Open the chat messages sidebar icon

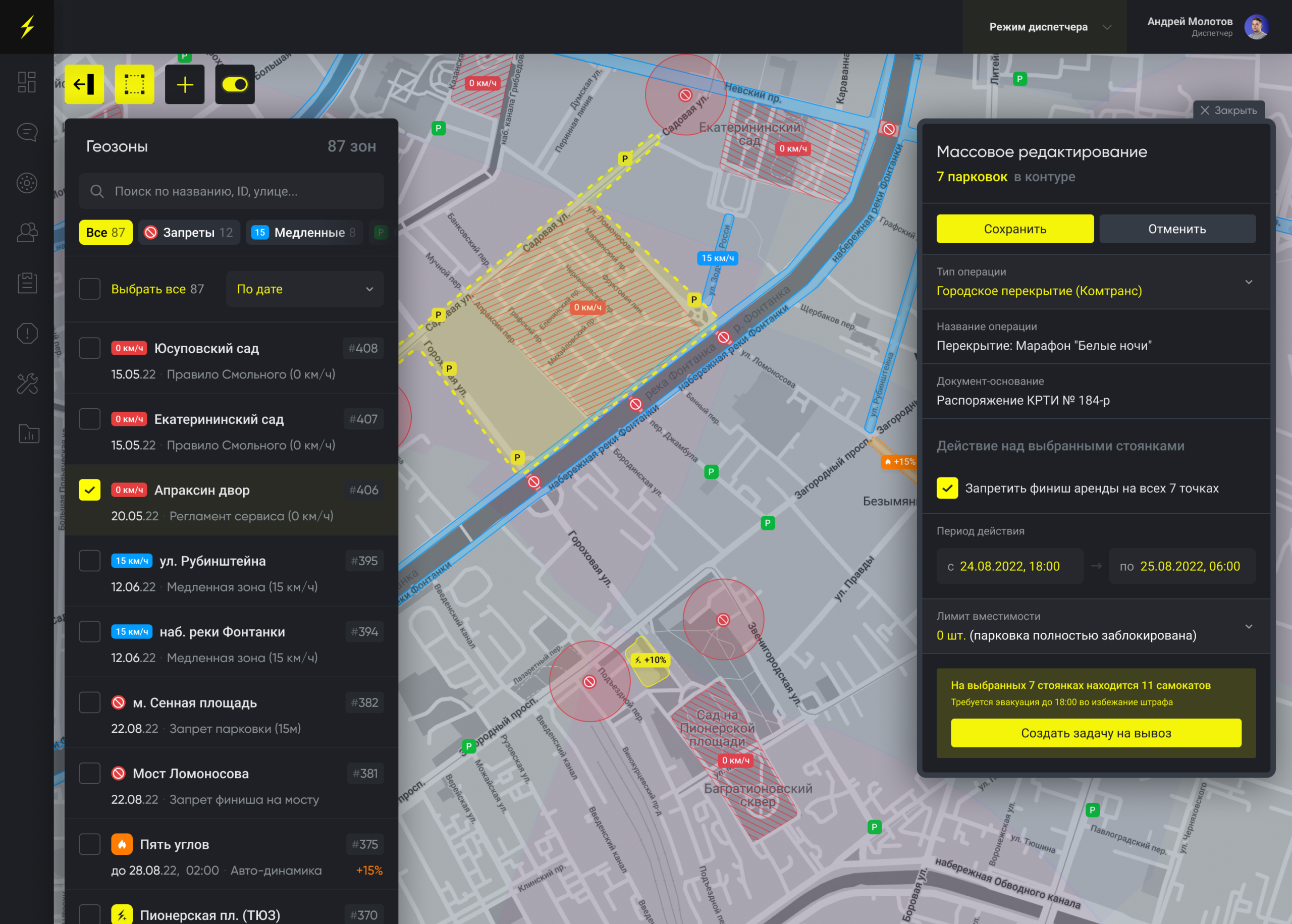(x=27, y=133)
